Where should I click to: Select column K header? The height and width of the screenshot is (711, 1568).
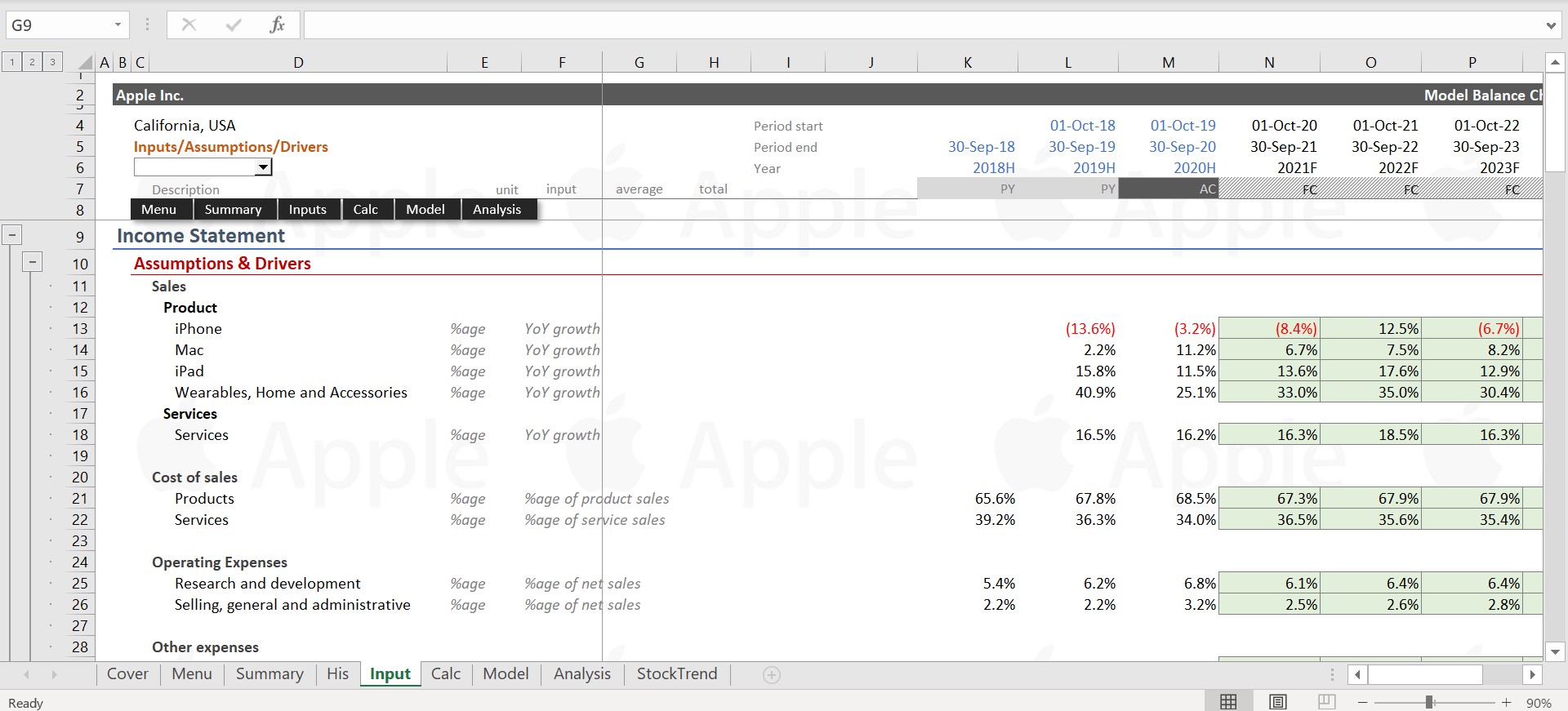[x=968, y=62]
